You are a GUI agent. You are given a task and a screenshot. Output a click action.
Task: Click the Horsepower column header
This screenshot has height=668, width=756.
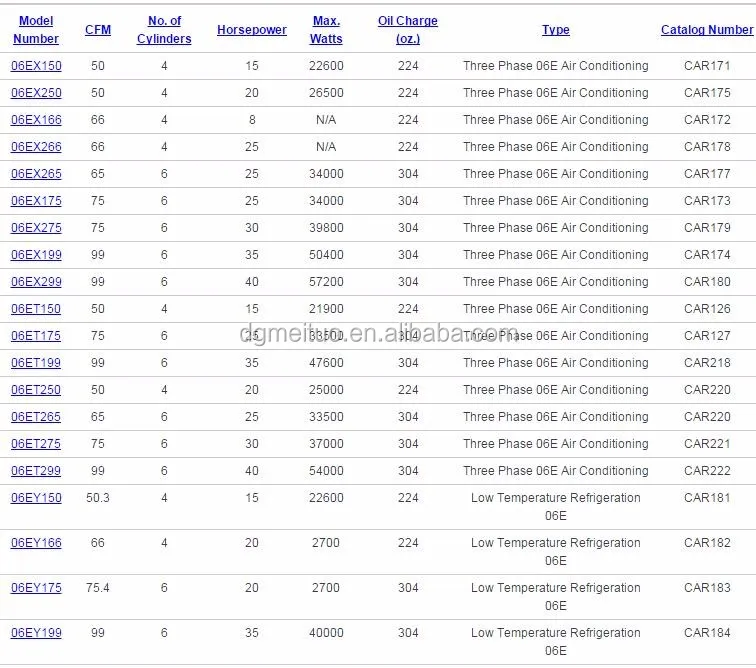tap(252, 30)
